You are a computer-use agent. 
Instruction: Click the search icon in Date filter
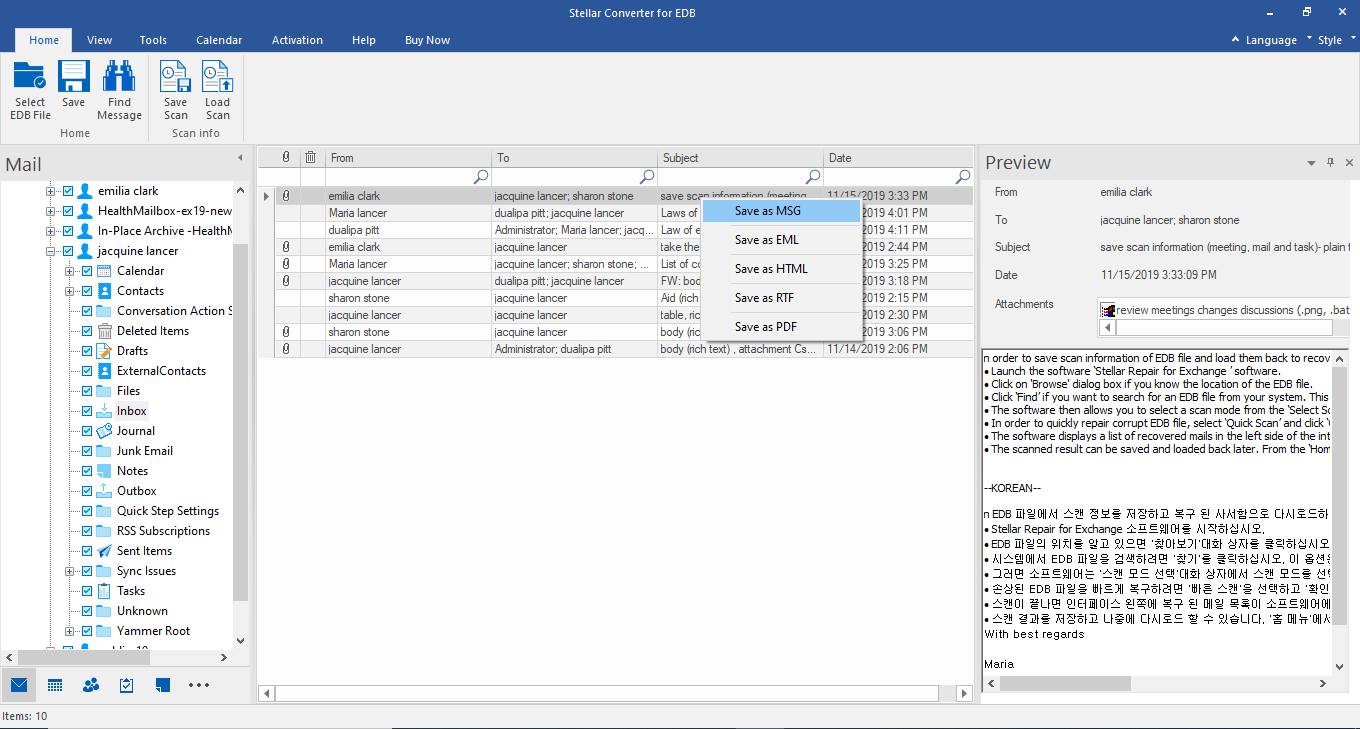click(x=963, y=177)
